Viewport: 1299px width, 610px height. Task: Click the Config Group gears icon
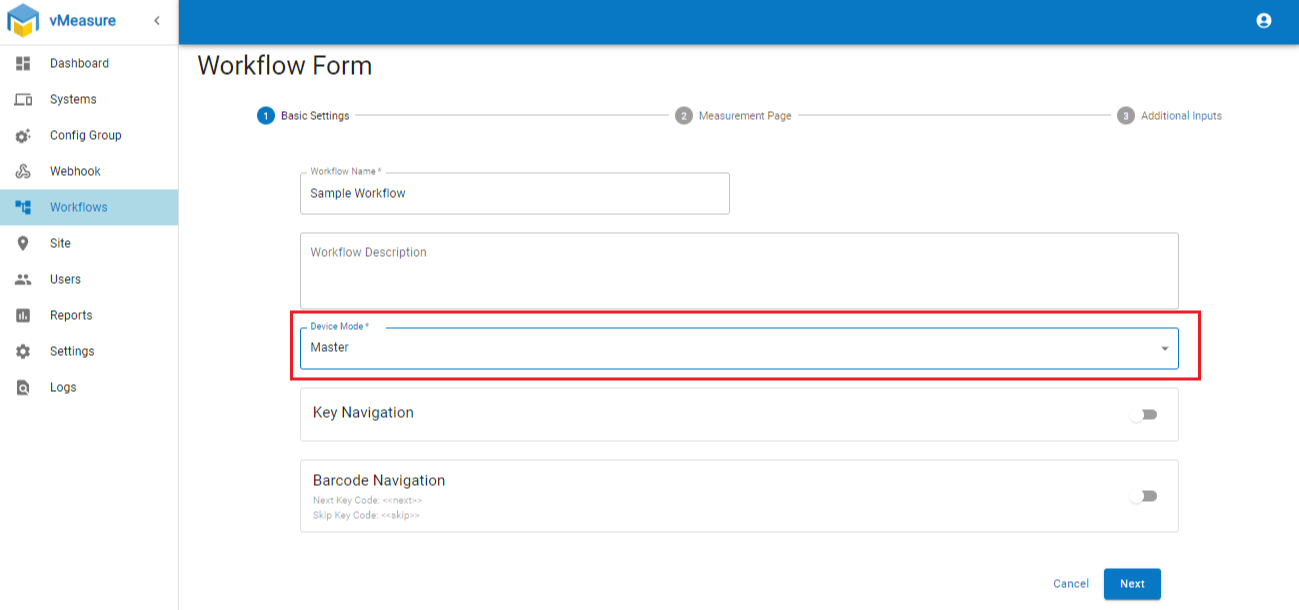point(23,135)
